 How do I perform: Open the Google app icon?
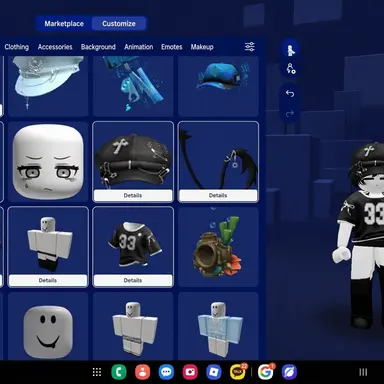(265, 372)
